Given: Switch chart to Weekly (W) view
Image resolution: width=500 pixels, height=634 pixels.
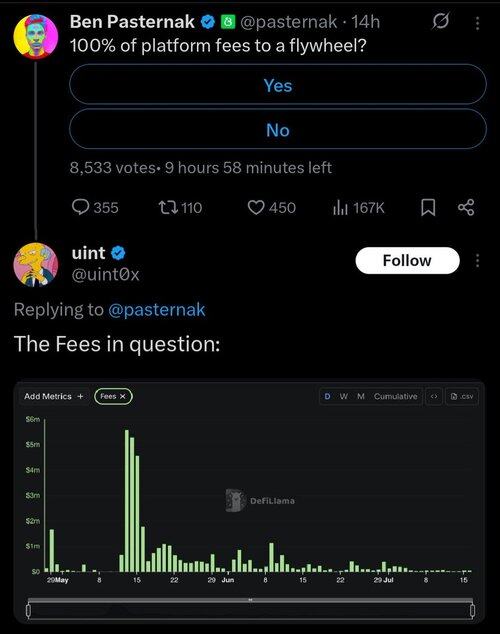Looking at the screenshot, I should pyautogui.click(x=343, y=396).
